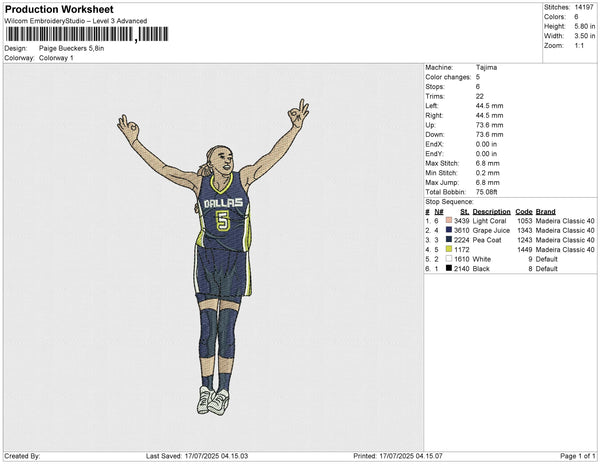The height and width of the screenshot is (464, 600).
Task: Click the Light Coral color swatch
Action: 449,221
